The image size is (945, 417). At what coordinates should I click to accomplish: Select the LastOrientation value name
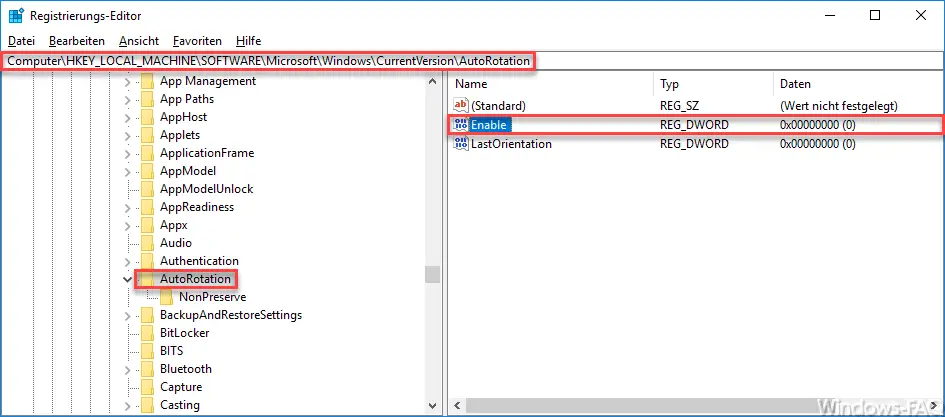tap(511, 144)
